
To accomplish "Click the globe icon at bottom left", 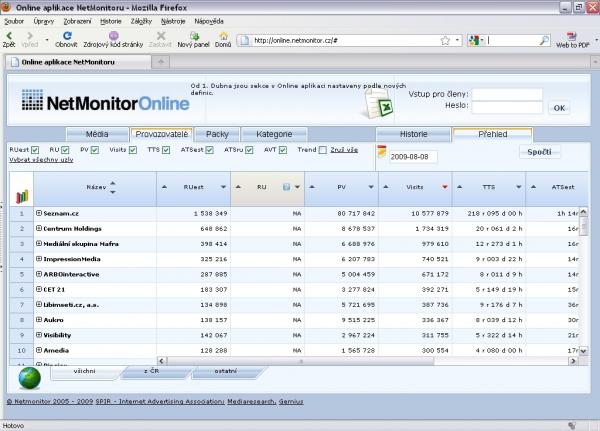I will (x=29, y=378).
